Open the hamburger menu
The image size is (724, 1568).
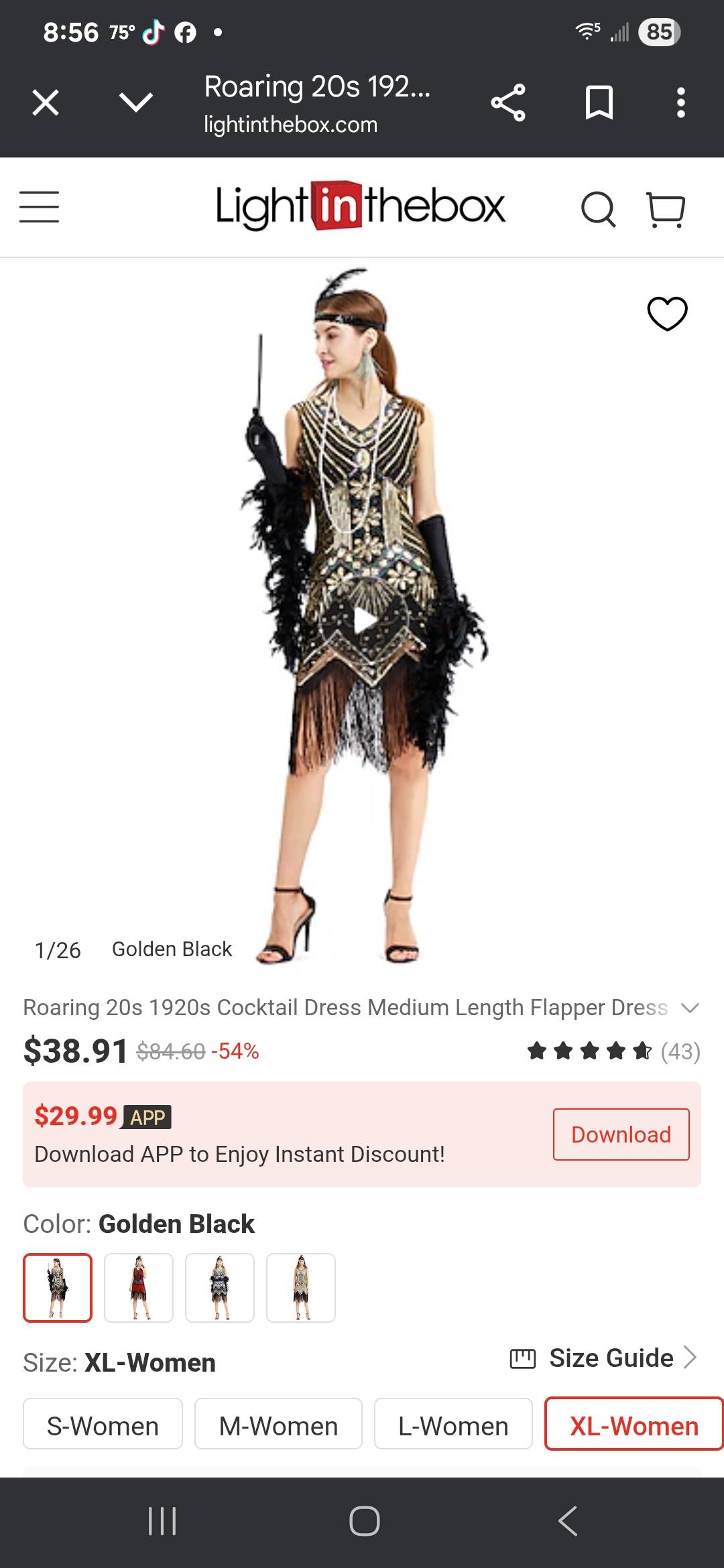(39, 206)
